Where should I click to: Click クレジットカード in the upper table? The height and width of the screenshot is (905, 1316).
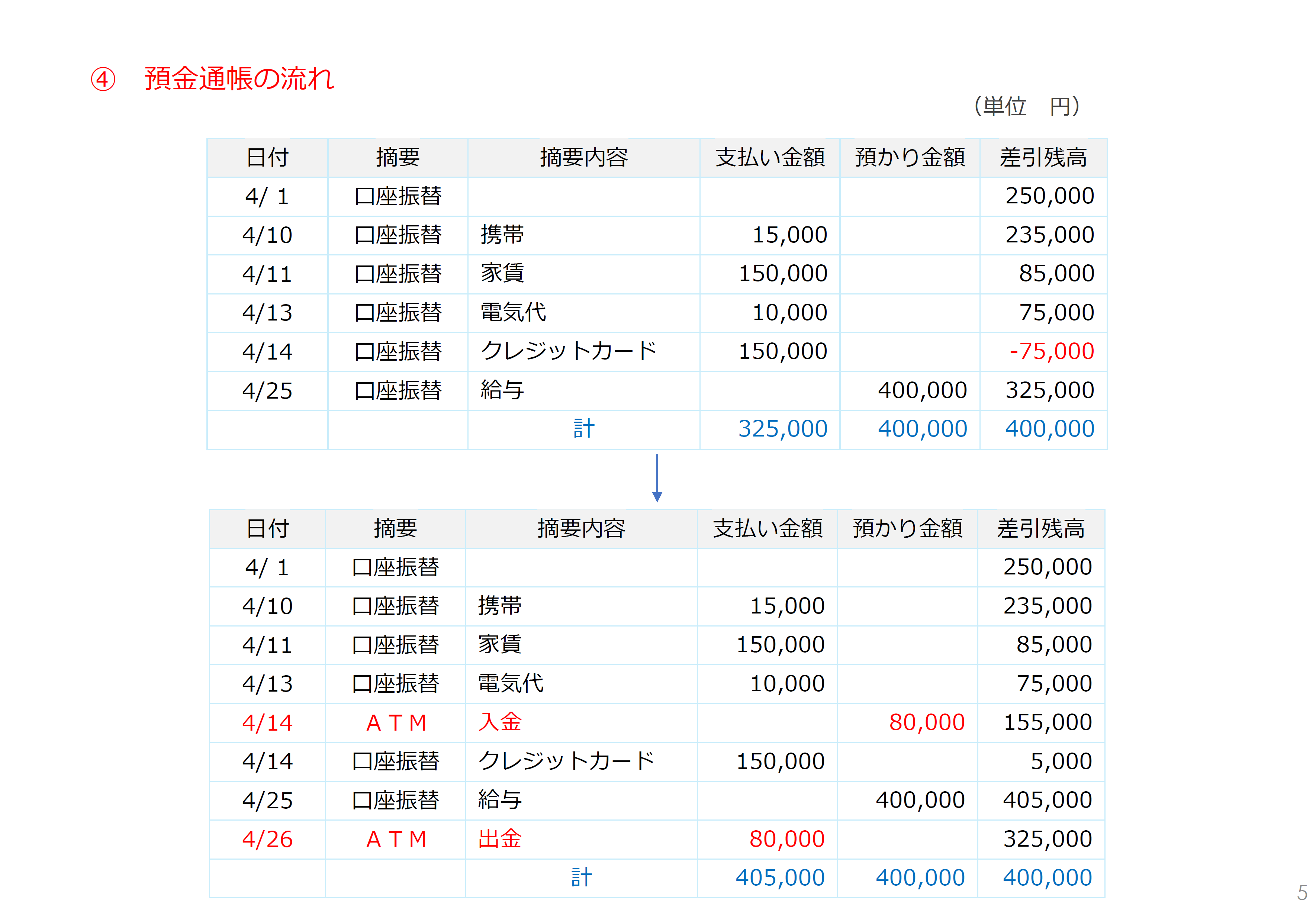pos(569,352)
